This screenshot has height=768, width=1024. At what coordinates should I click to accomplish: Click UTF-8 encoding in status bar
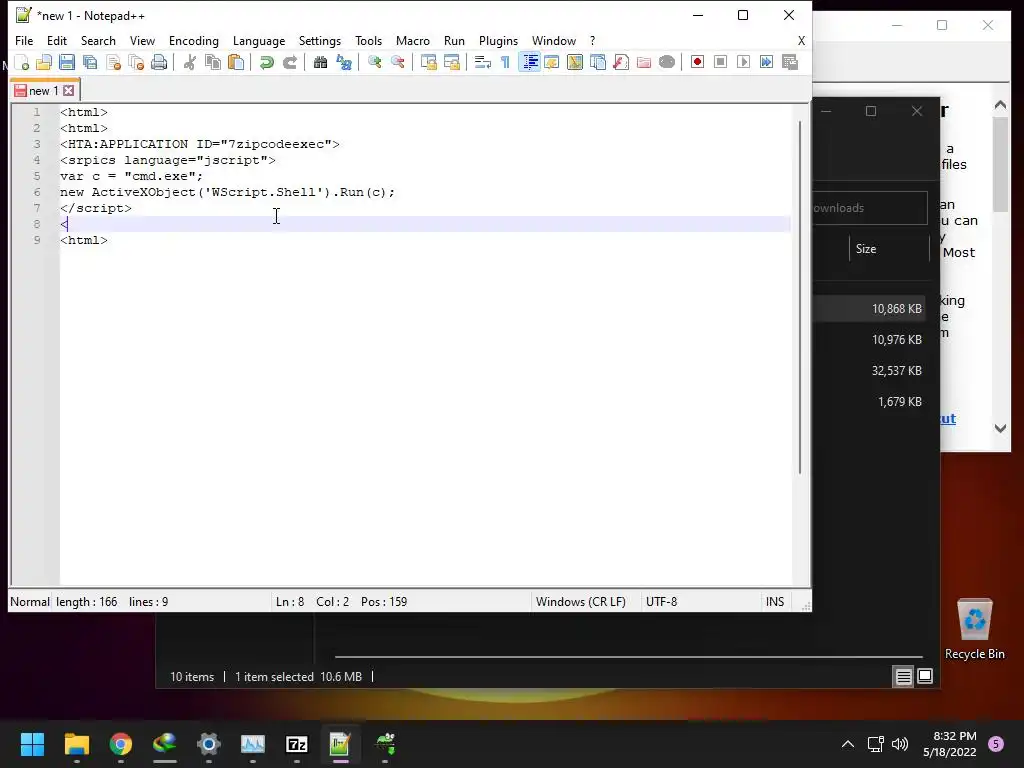(x=662, y=601)
